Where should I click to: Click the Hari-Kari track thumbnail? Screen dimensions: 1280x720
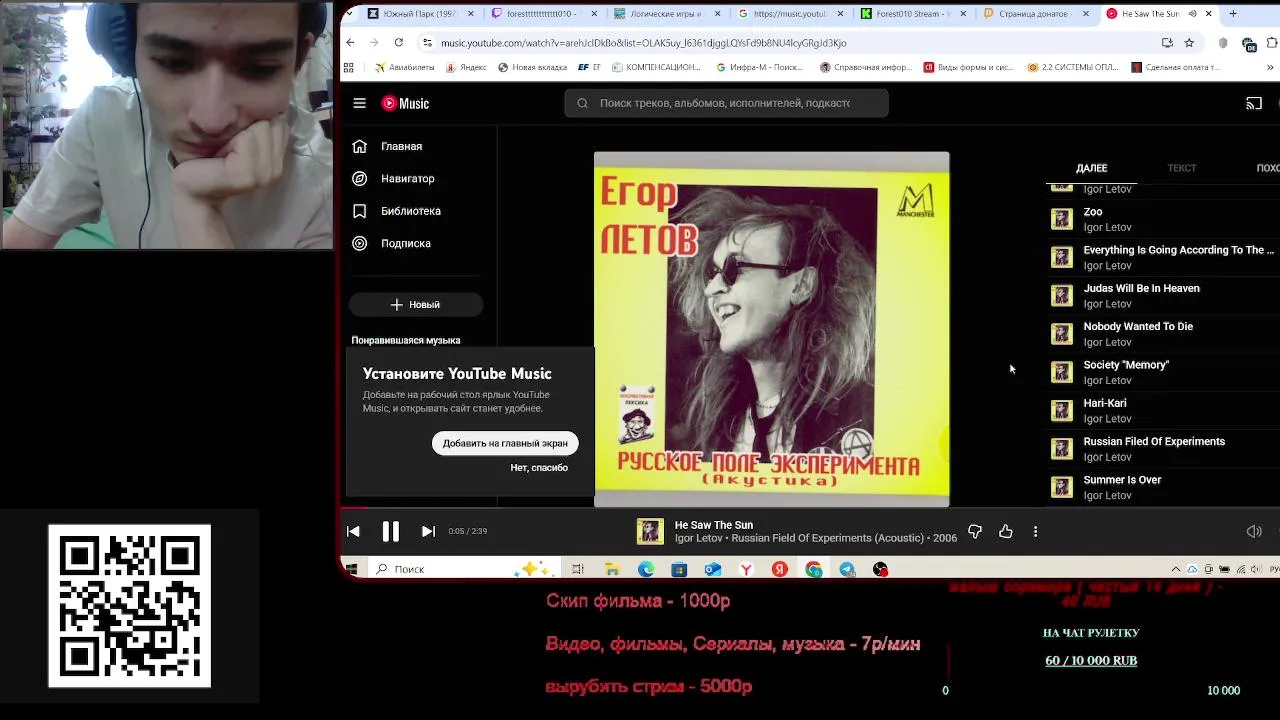click(1062, 410)
